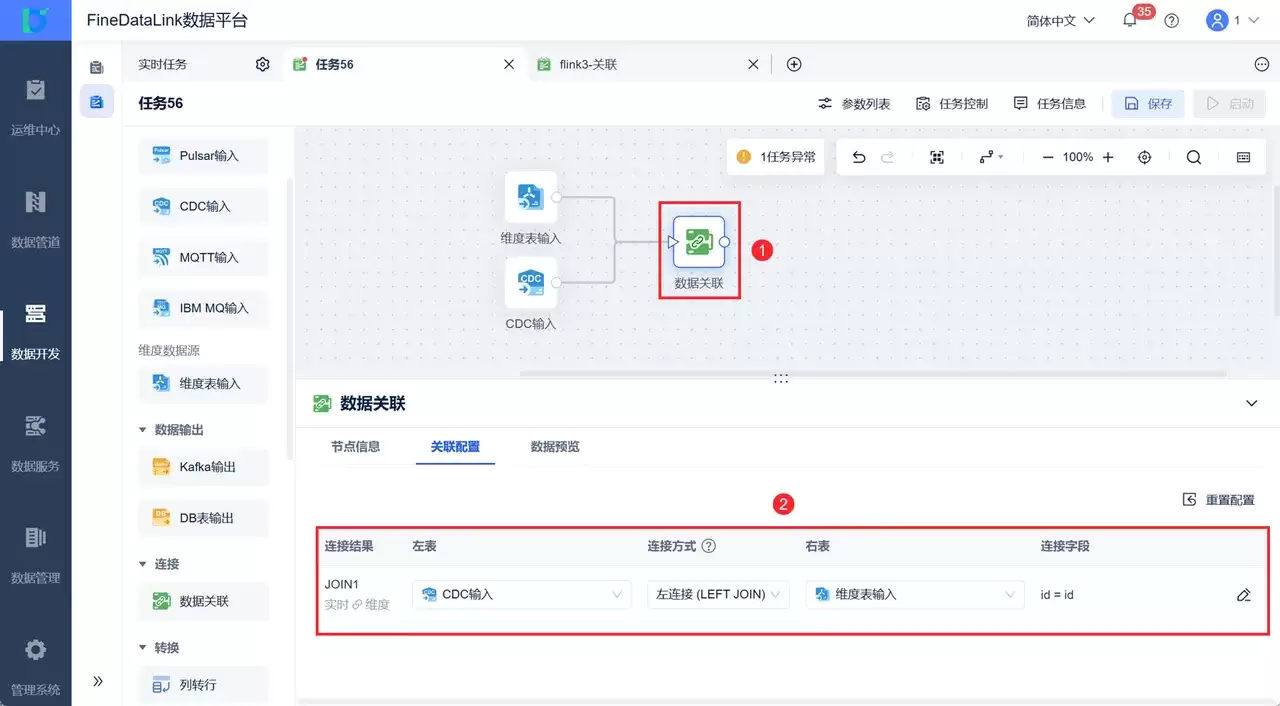This screenshot has height=706, width=1280.
Task: Open 管理系统 settings in sidebar
Action: point(35,668)
